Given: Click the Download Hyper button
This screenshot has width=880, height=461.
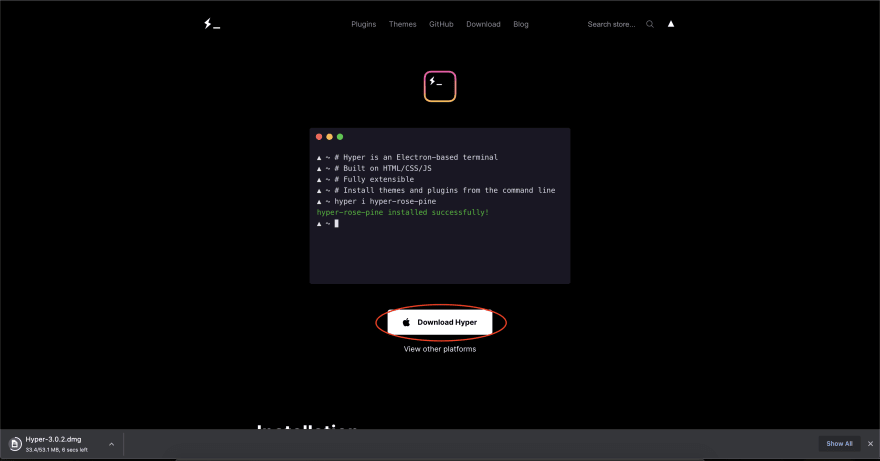Looking at the screenshot, I should coord(440,322).
